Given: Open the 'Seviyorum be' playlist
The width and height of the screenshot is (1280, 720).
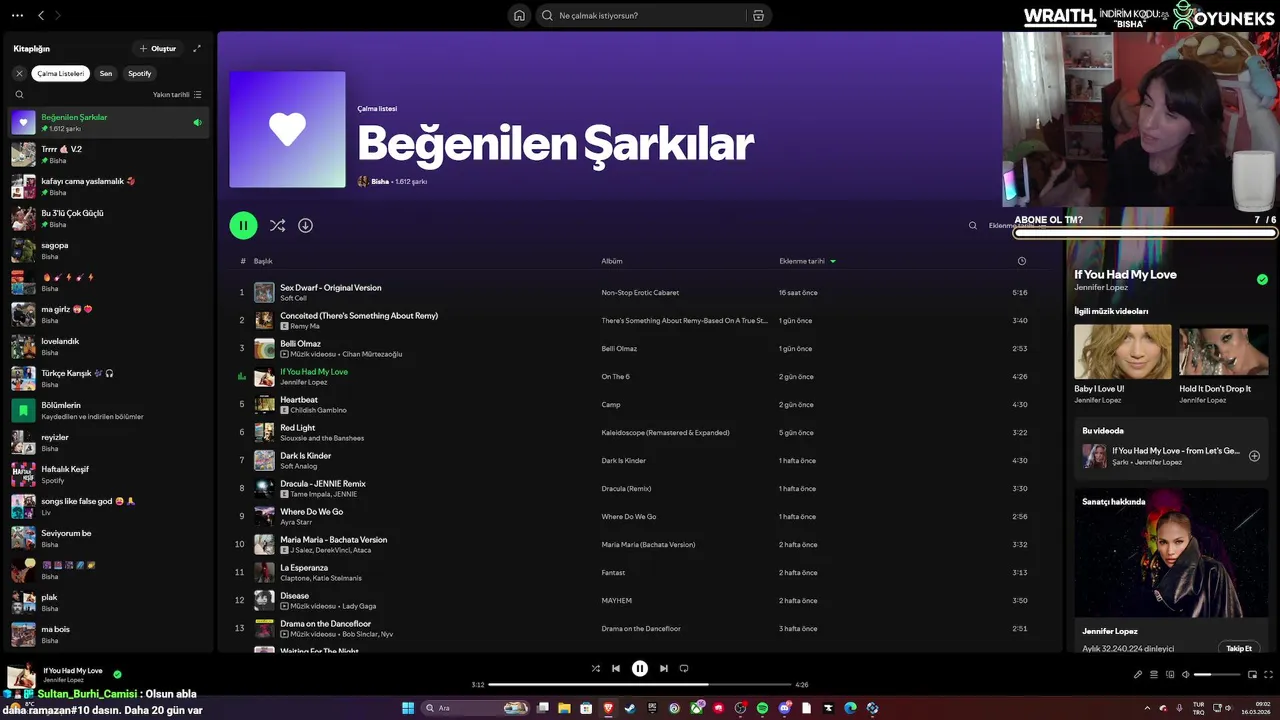Looking at the screenshot, I should point(108,539).
